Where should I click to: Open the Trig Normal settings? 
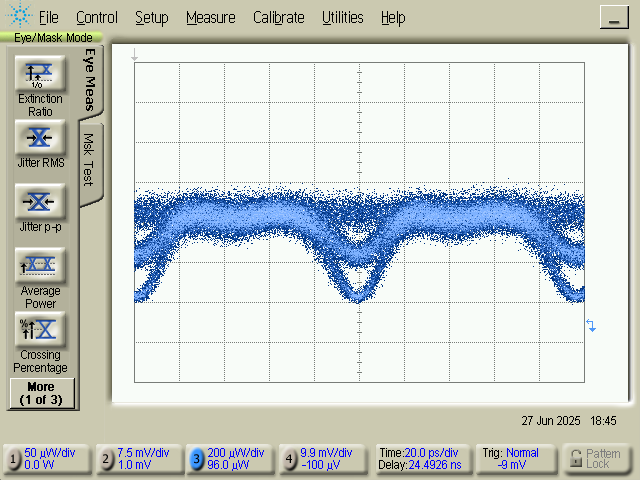pyautogui.click(x=515, y=459)
